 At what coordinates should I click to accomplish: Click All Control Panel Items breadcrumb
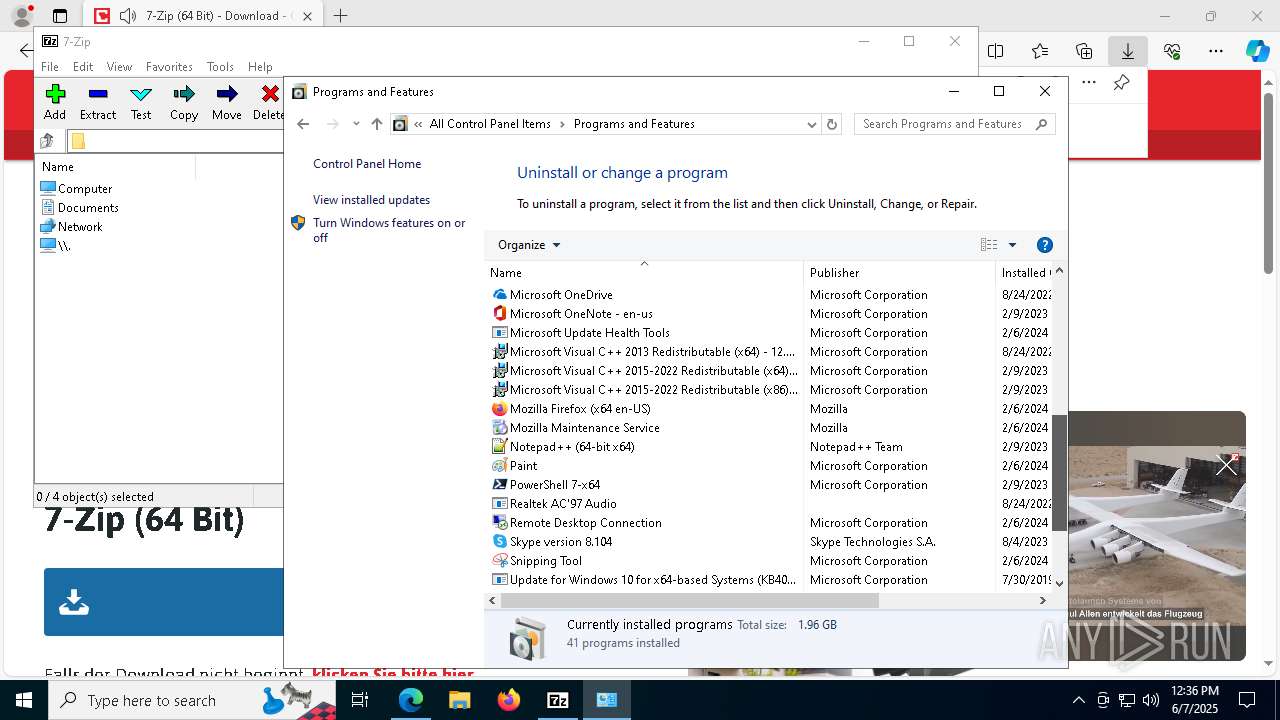tap(490, 124)
